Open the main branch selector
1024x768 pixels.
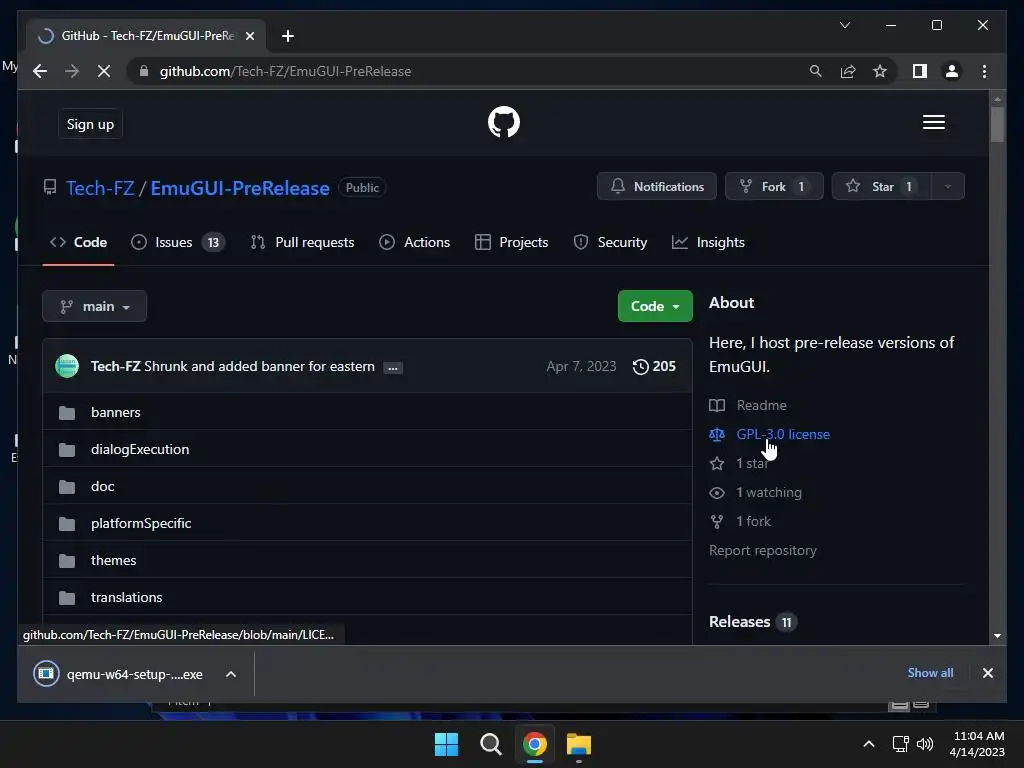pyautogui.click(x=95, y=306)
